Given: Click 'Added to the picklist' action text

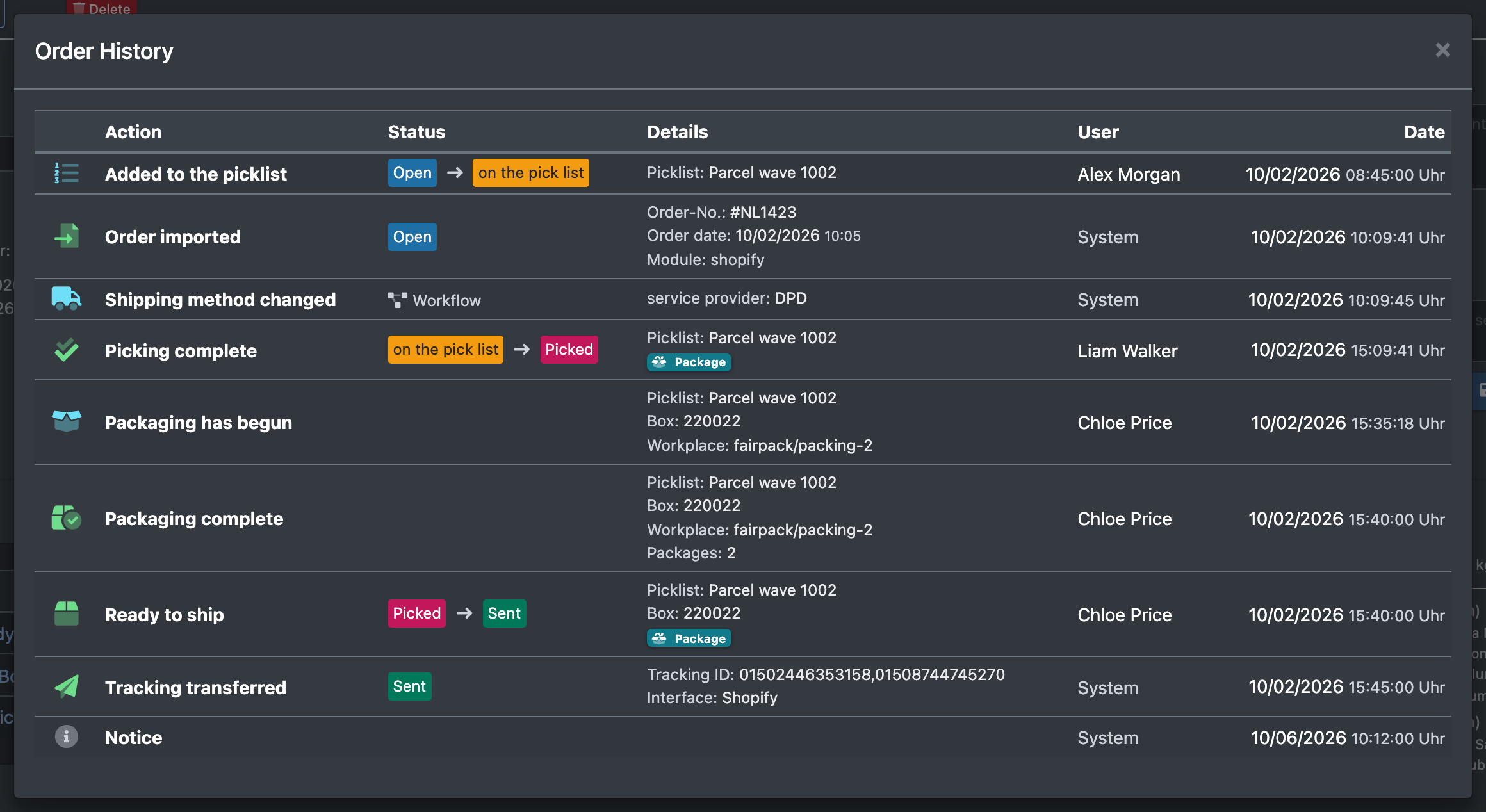Looking at the screenshot, I should tap(196, 174).
